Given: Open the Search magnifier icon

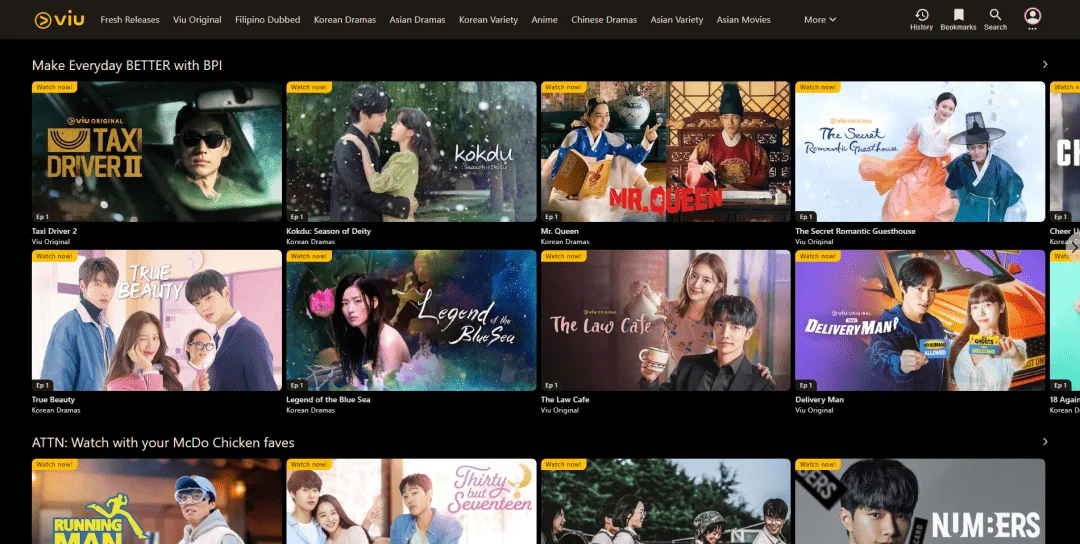Looking at the screenshot, I should pyautogui.click(x=995, y=14).
